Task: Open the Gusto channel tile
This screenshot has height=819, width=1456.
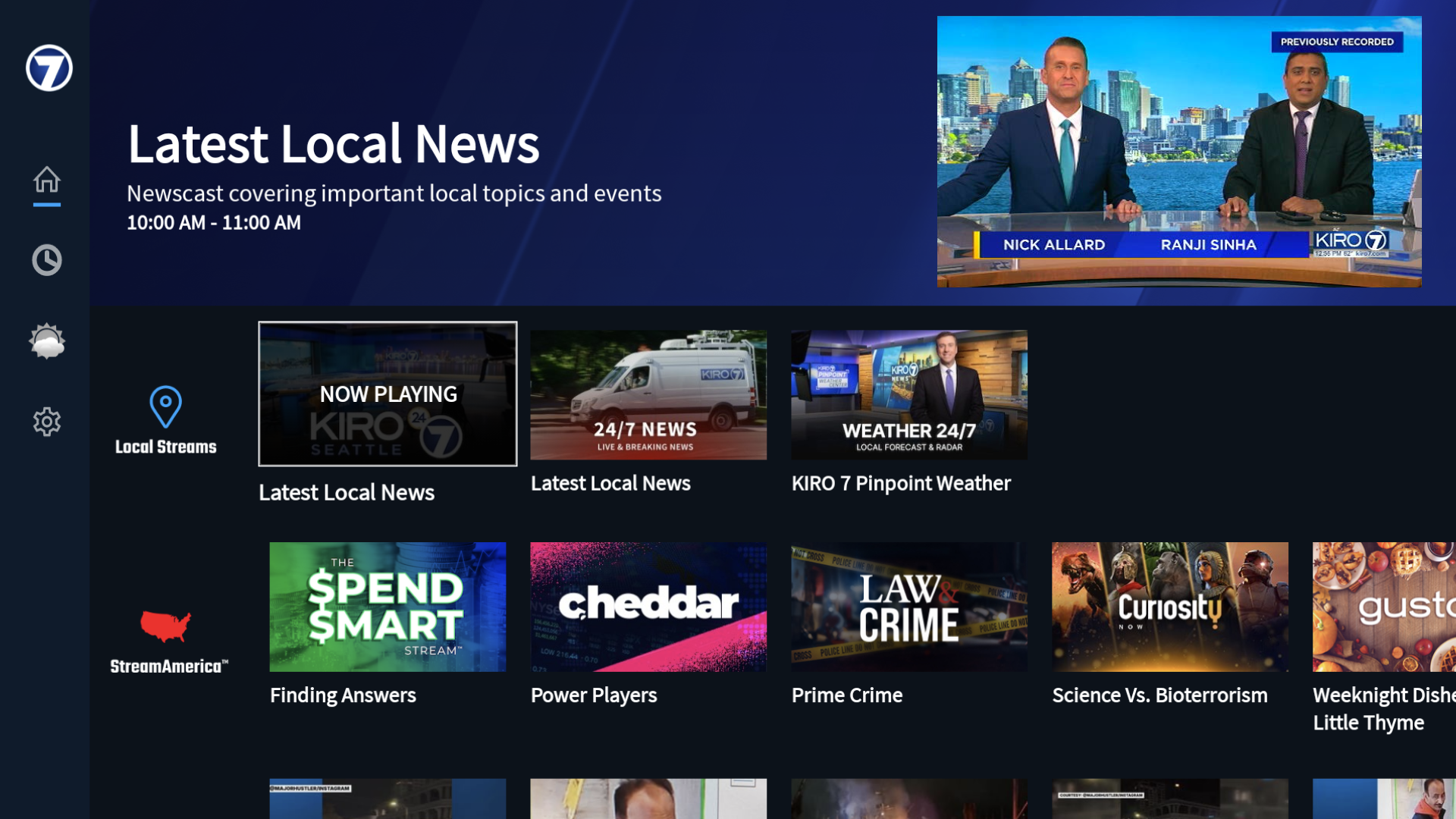Action: pos(1384,607)
